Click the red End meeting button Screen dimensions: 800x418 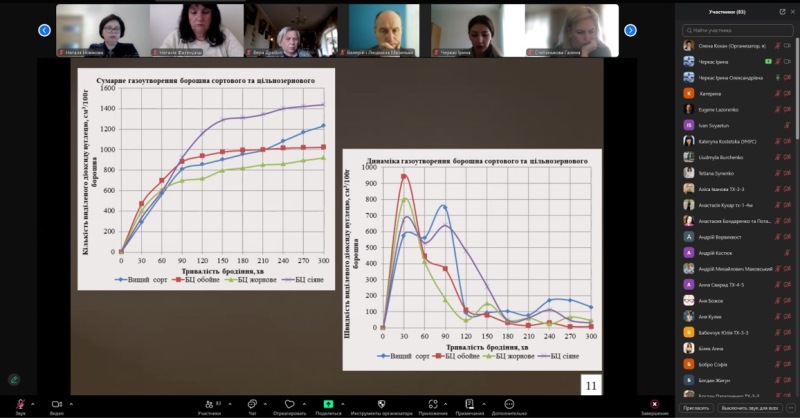(x=654, y=403)
